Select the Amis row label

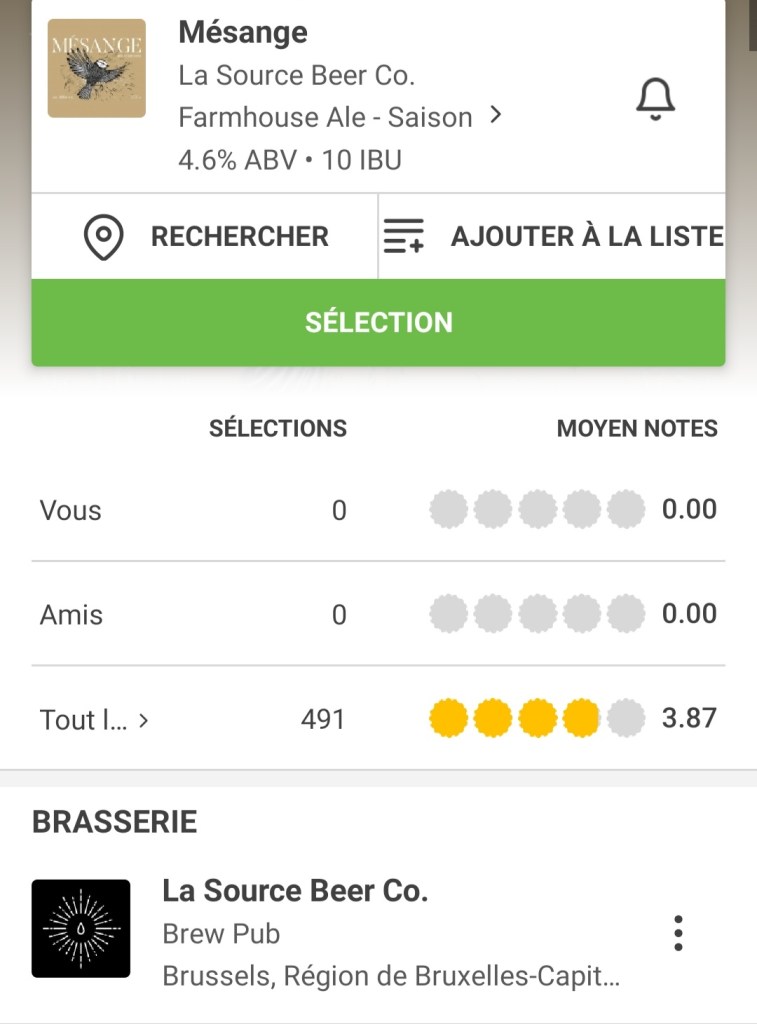tap(71, 615)
